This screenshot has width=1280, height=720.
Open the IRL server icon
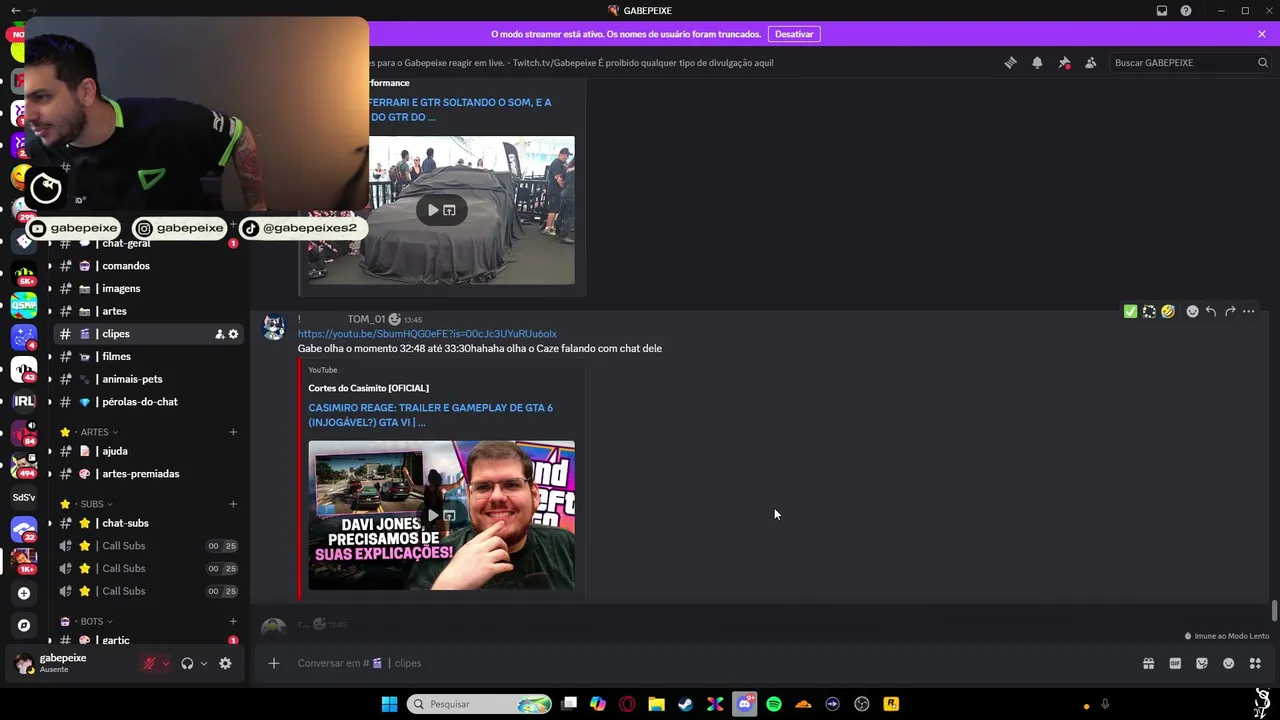pyautogui.click(x=24, y=401)
